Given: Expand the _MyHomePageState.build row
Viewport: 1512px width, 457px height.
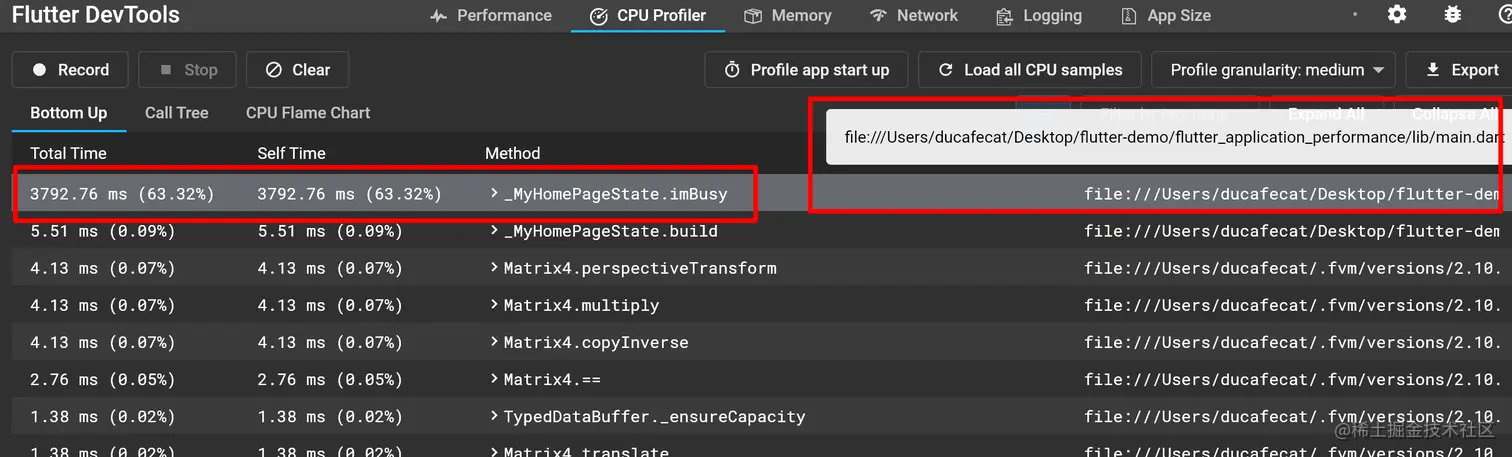Looking at the screenshot, I should (x=494, y=231).
